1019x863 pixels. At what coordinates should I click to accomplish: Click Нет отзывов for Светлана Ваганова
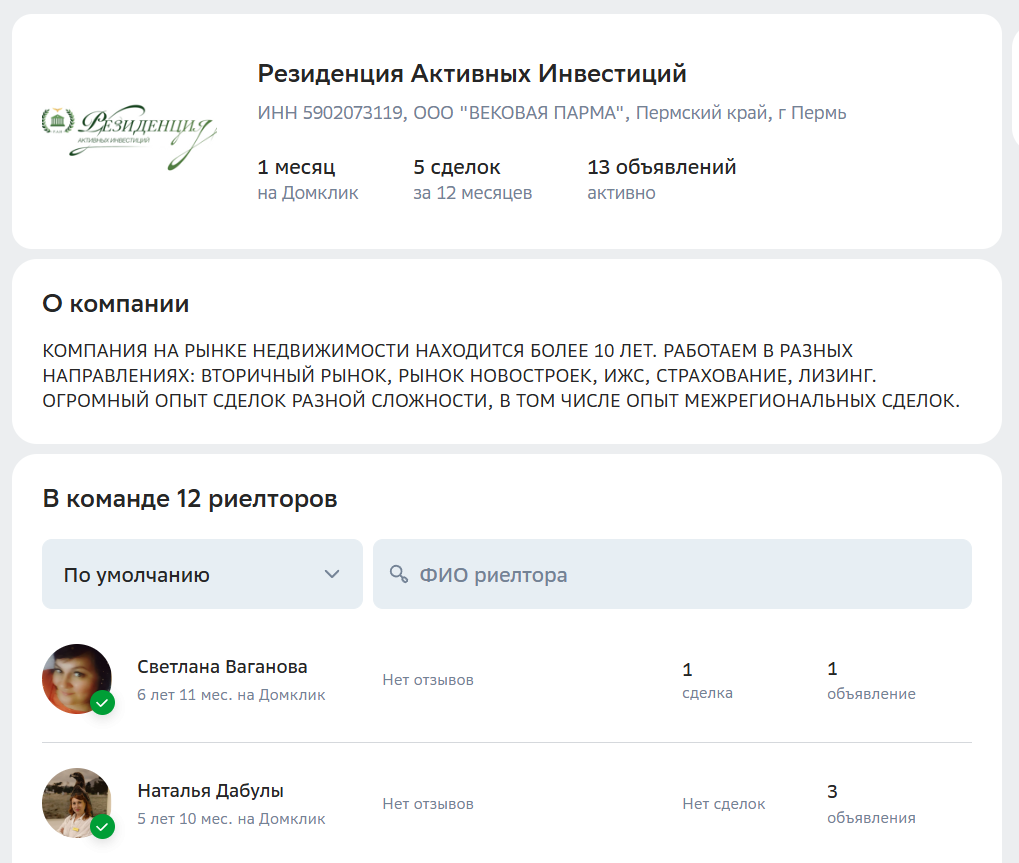coord(428,680)
